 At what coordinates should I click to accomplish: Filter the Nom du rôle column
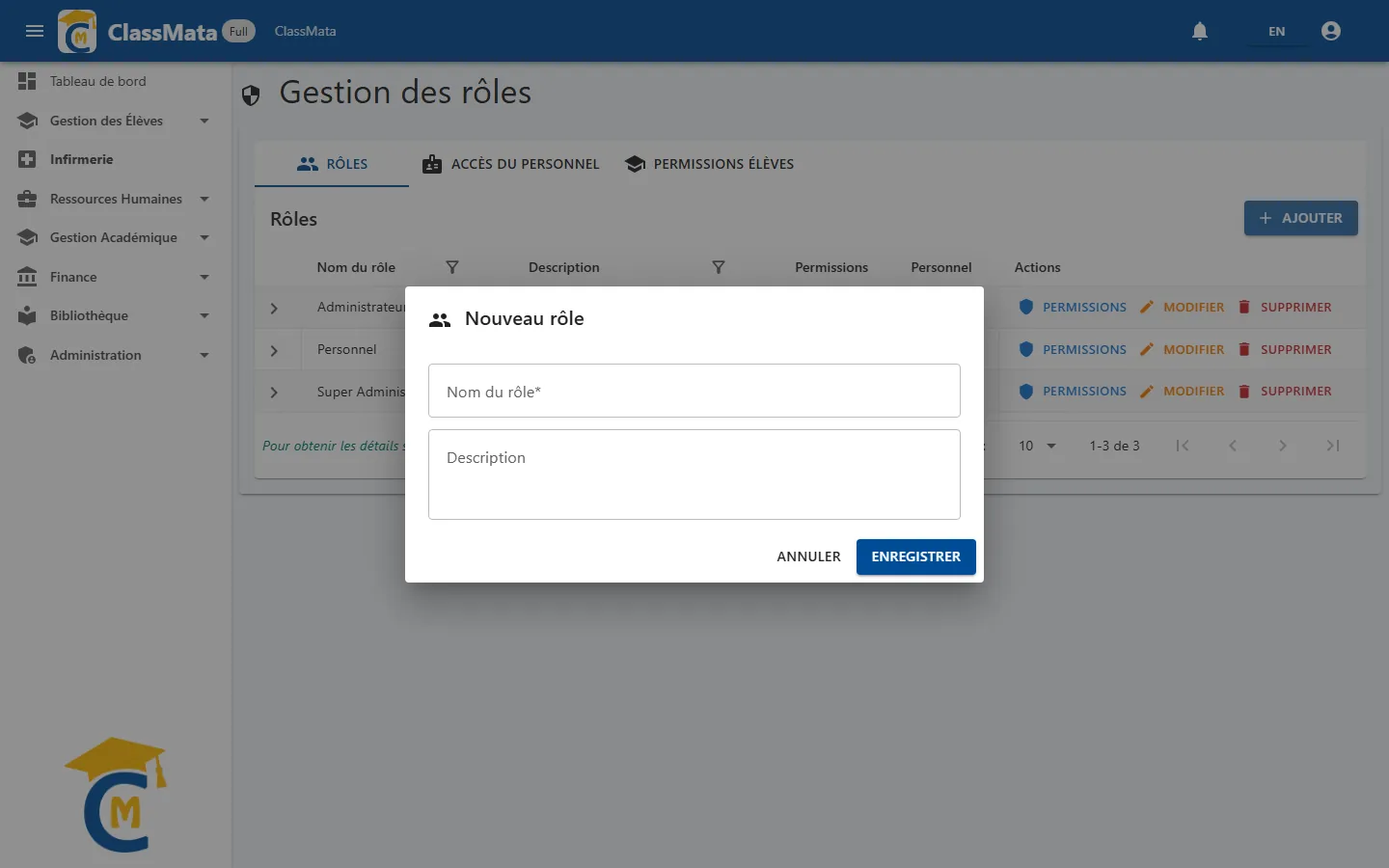click(451, 267)
